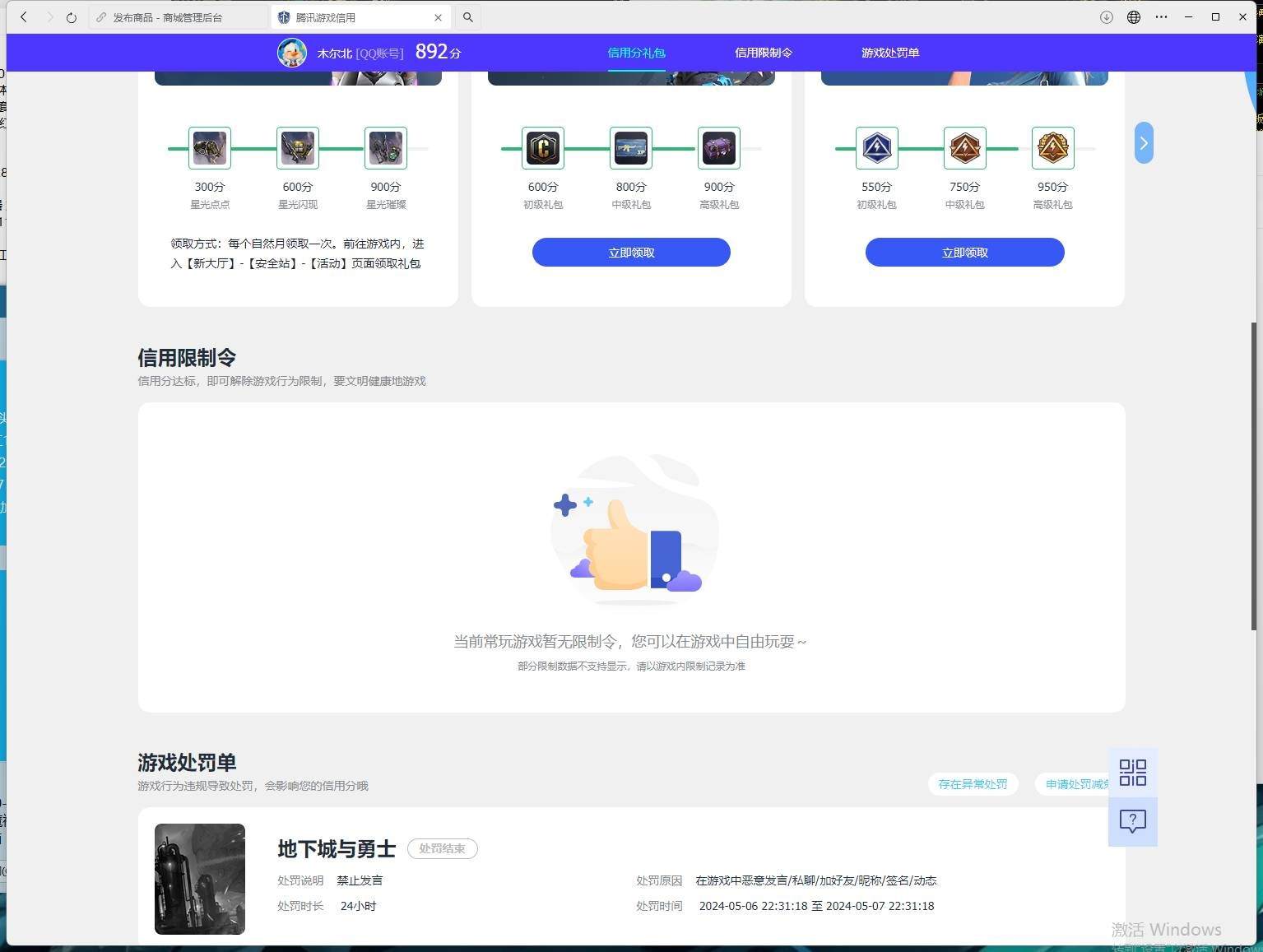Click the 地下城与勇士 game title
This screenshot has width=1263, height=952.
pyautogui.click(x=337, y=848)
